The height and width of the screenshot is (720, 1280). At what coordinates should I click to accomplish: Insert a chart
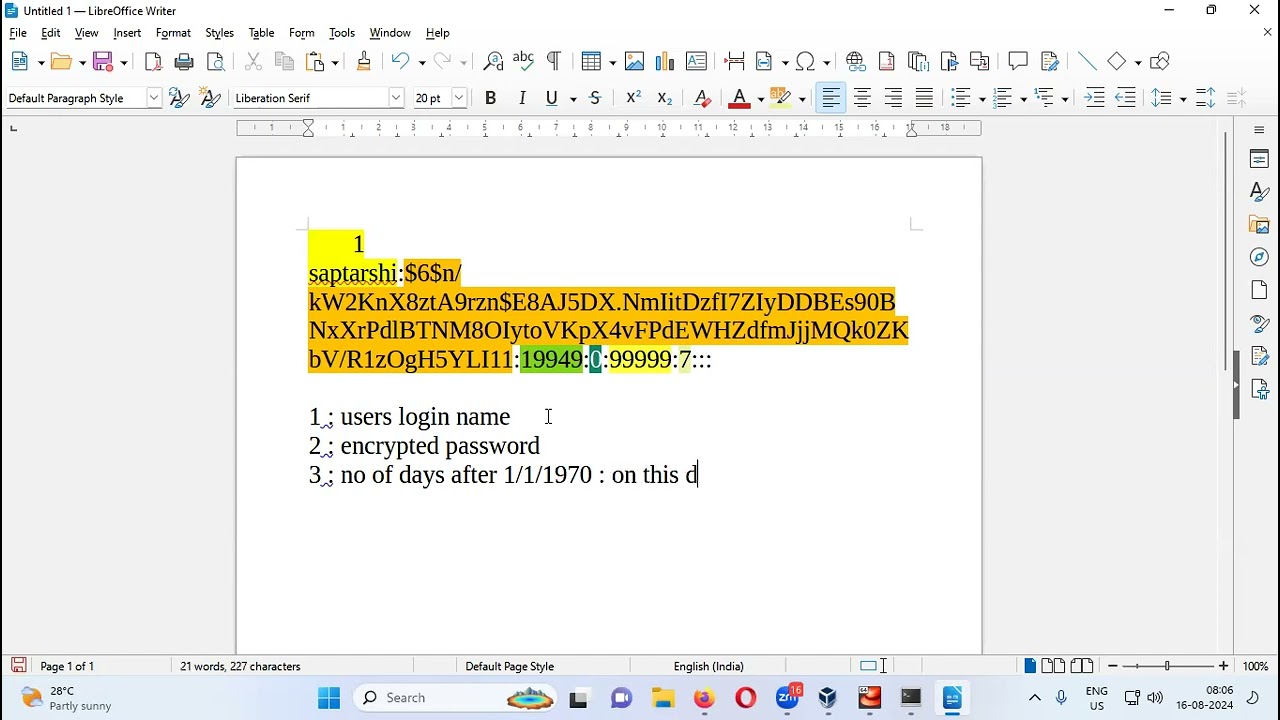click(x=665, y=62)
